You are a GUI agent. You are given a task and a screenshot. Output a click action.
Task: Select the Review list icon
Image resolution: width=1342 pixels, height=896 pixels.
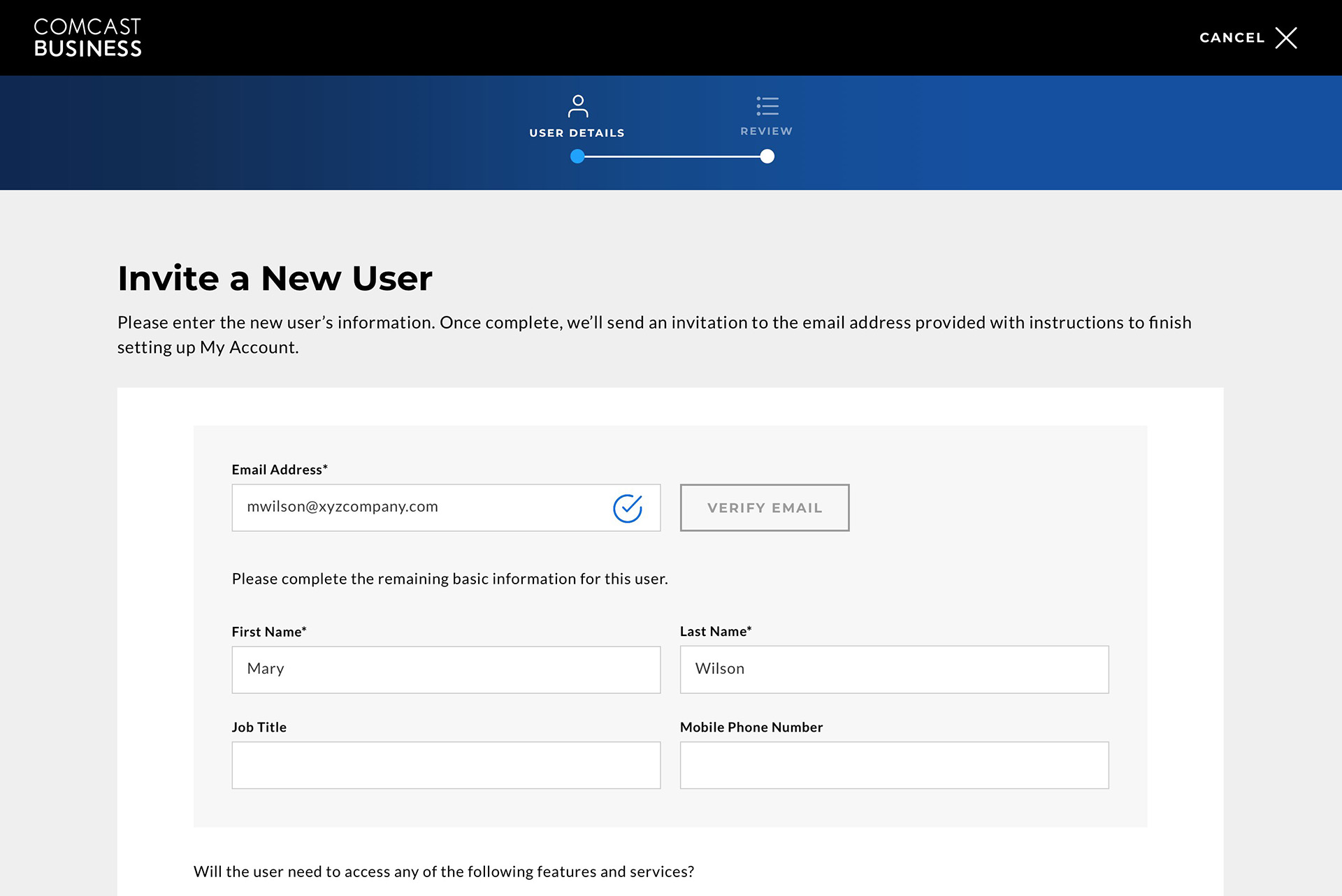coord(767,106)
